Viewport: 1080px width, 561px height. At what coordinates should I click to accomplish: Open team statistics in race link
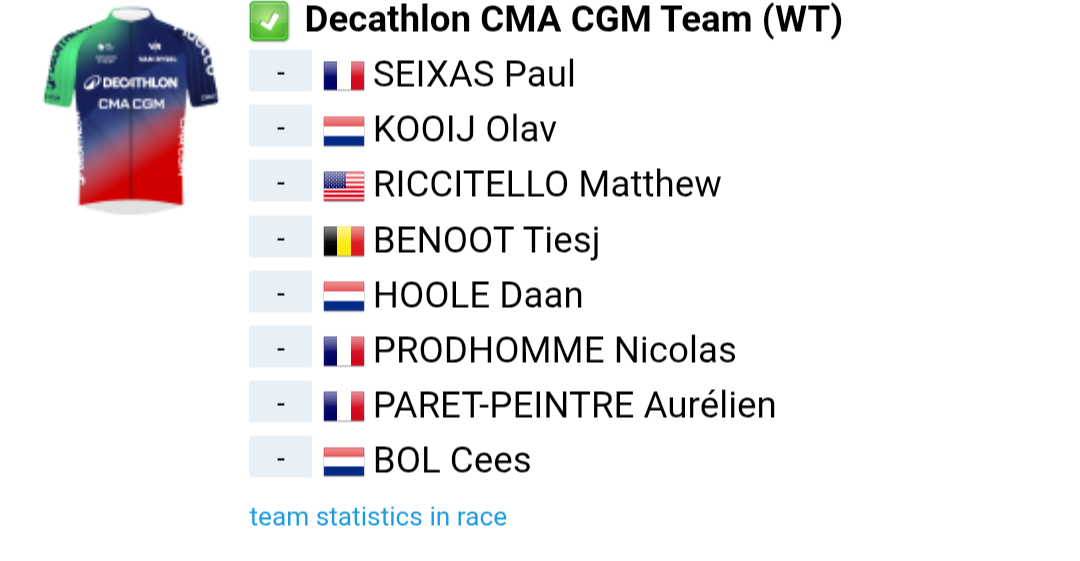click(x=378, y=517)
